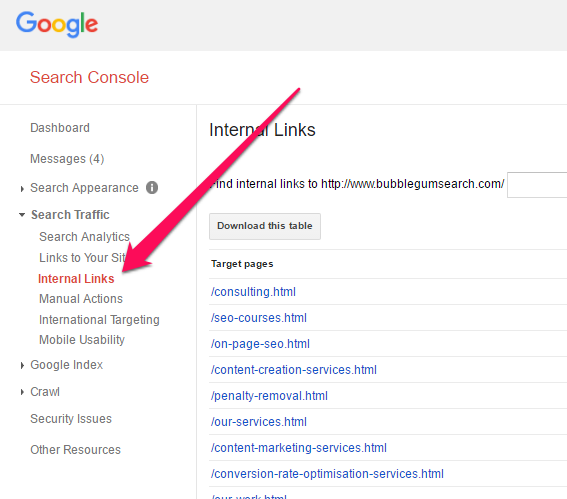Select Search Appearance menu label
Image resolution: width=567 pixels, height=499 pixels.
[84, 188]
